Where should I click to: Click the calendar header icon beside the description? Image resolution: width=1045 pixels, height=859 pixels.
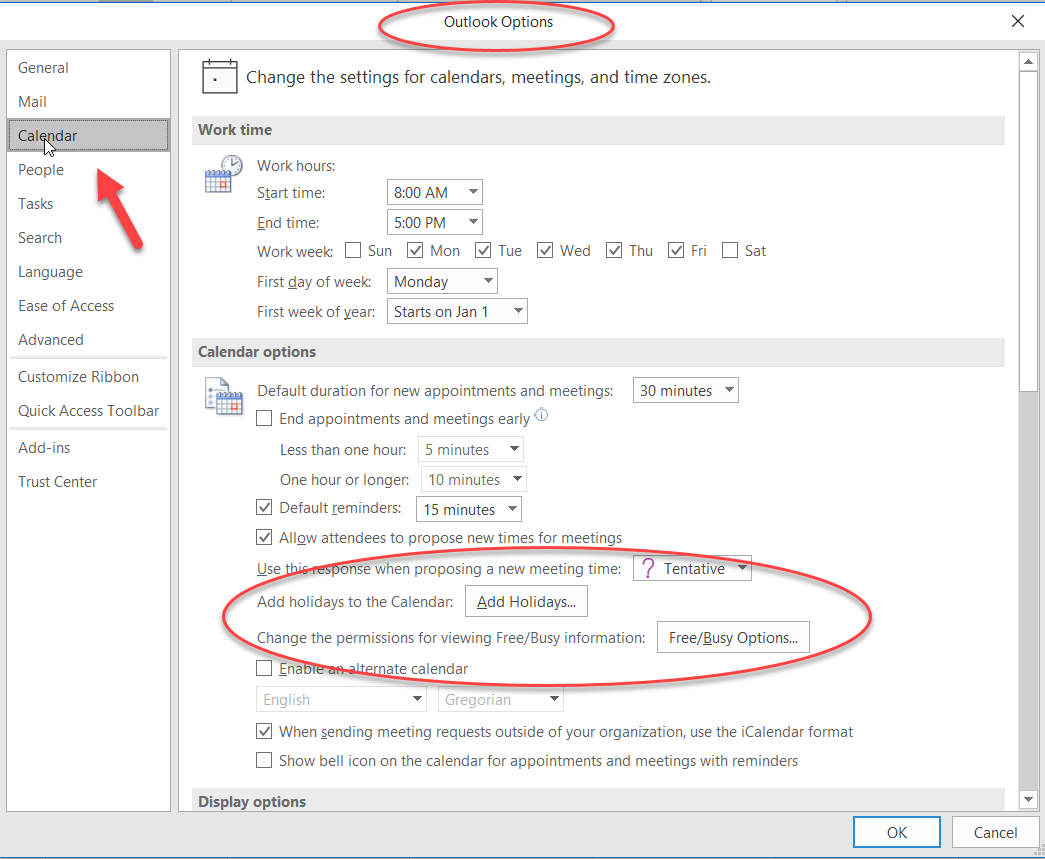click(x=219, y=77)
